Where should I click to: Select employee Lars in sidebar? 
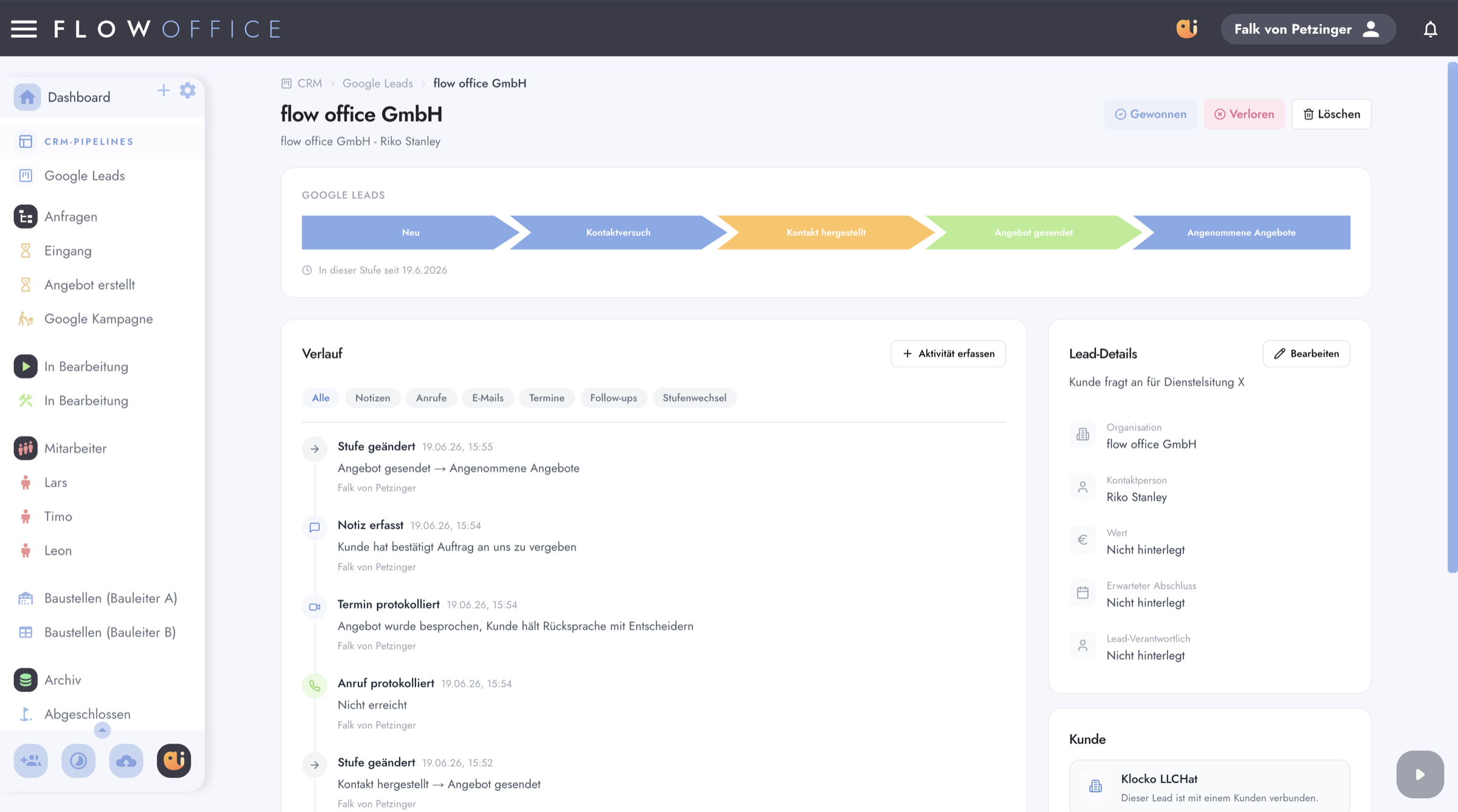pos(55,482)
